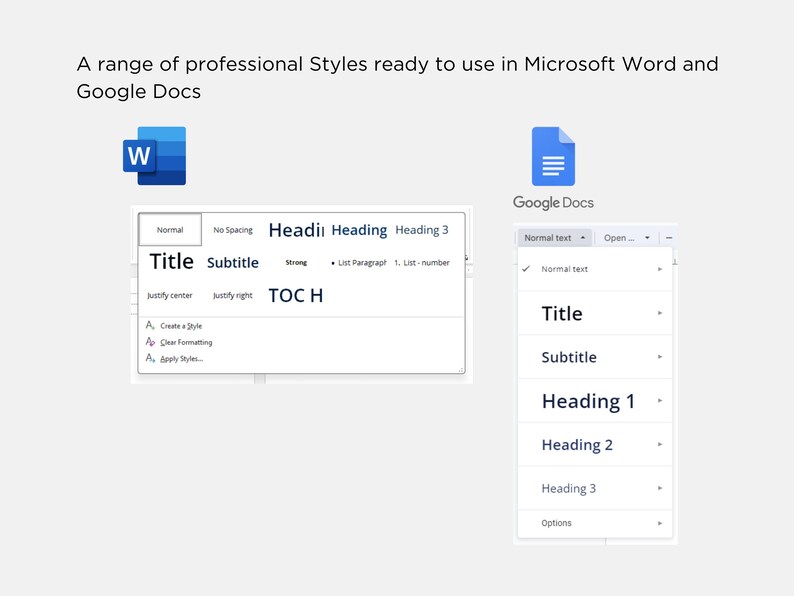Open Options in Google Docs styles menu
Viewport: 794px width, 596px height.
[x=595, y=523]
